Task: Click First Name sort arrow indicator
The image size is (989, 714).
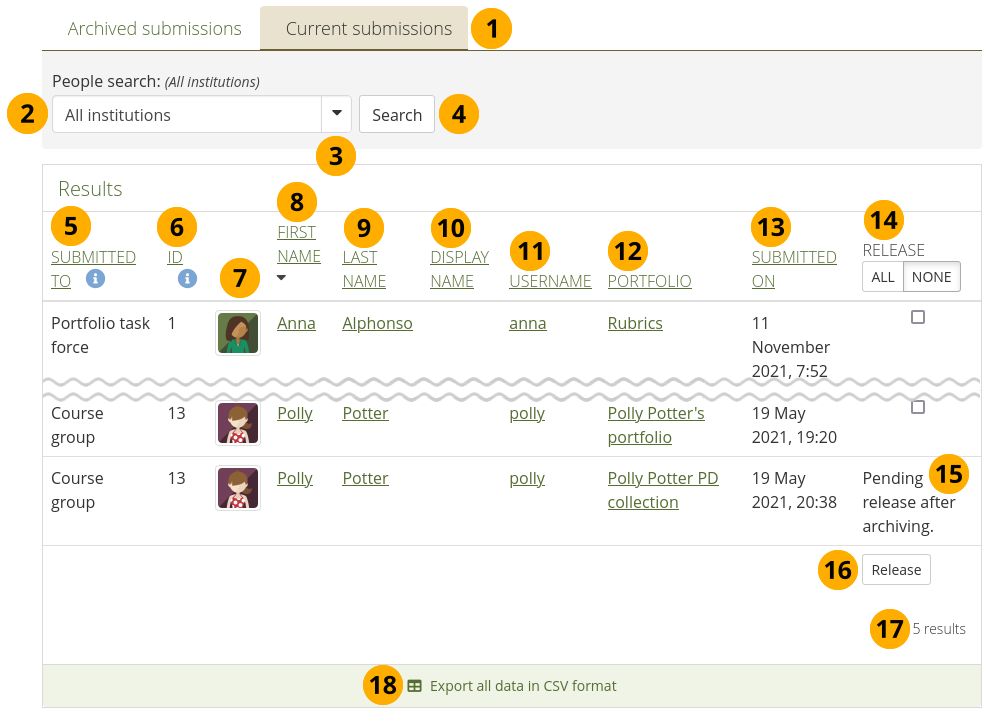Action: click(282, 279)
